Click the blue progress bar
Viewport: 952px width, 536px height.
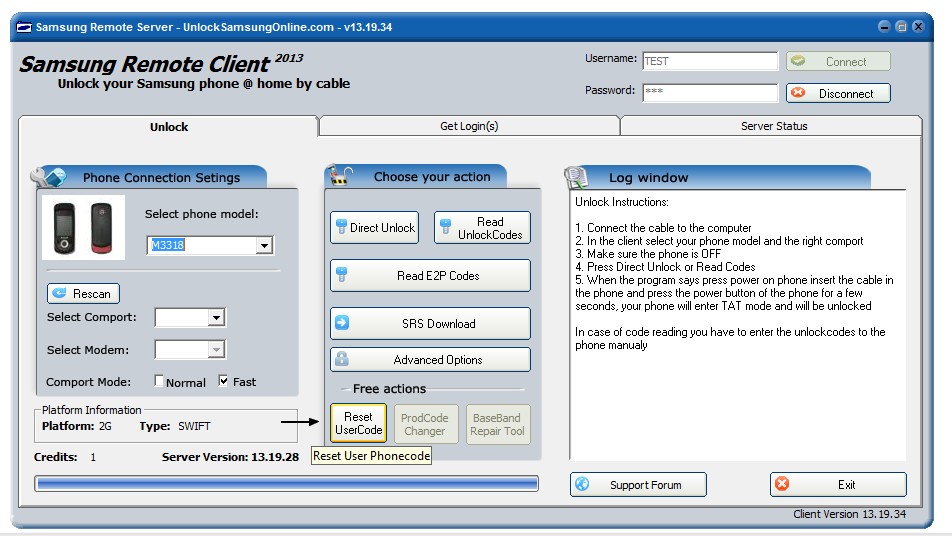pos(287,483)
